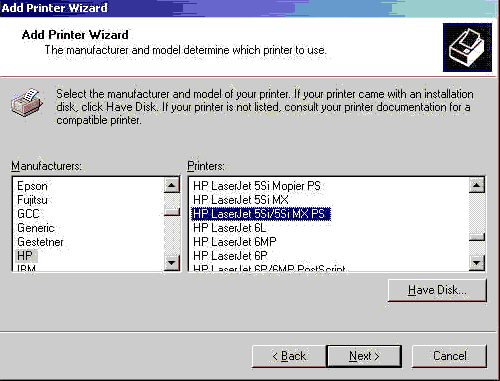Click Manufacturers list scroll up arrow
500x381 pixels.
172,185
